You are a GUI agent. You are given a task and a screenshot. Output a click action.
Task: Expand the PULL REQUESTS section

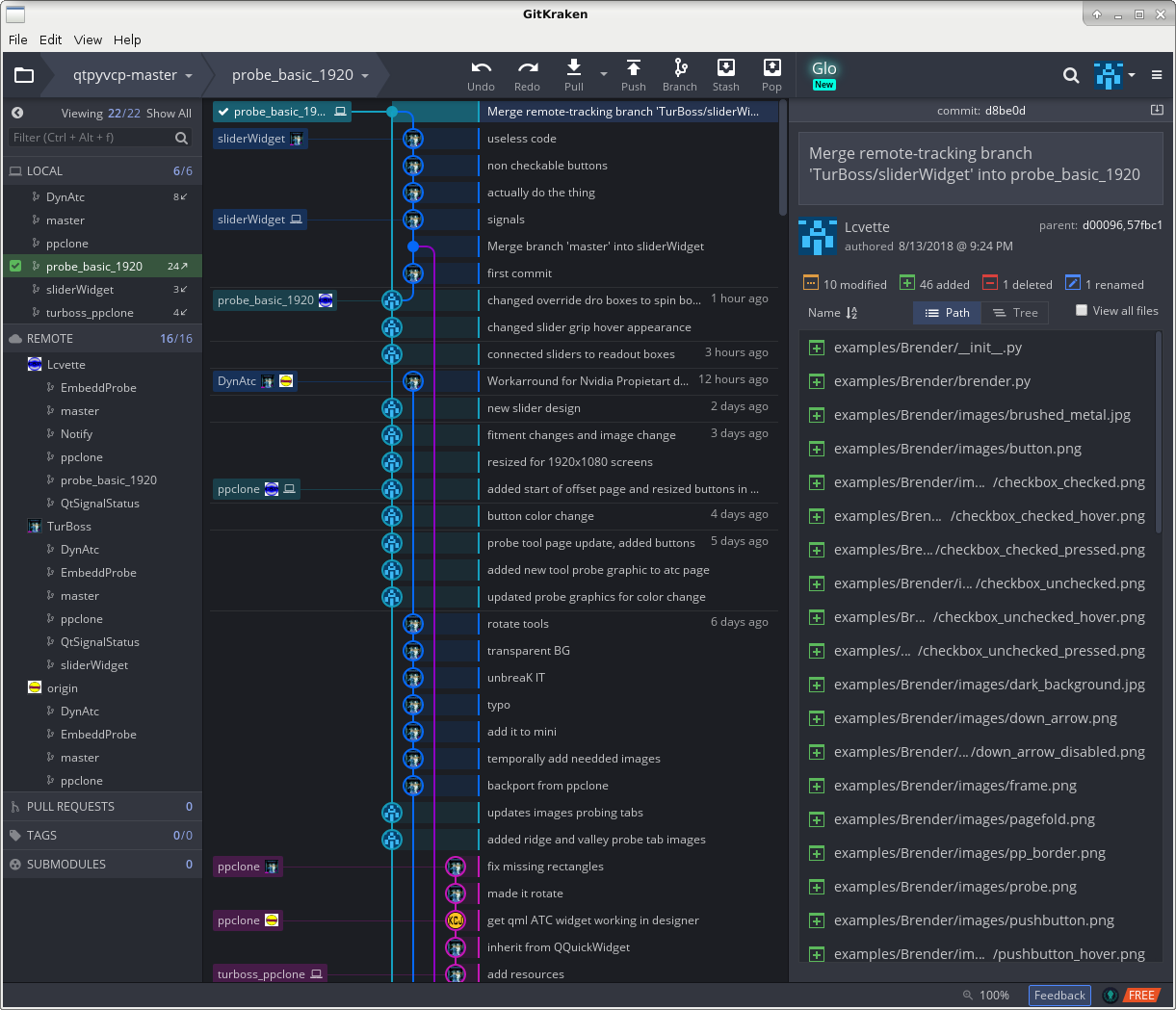102,807
